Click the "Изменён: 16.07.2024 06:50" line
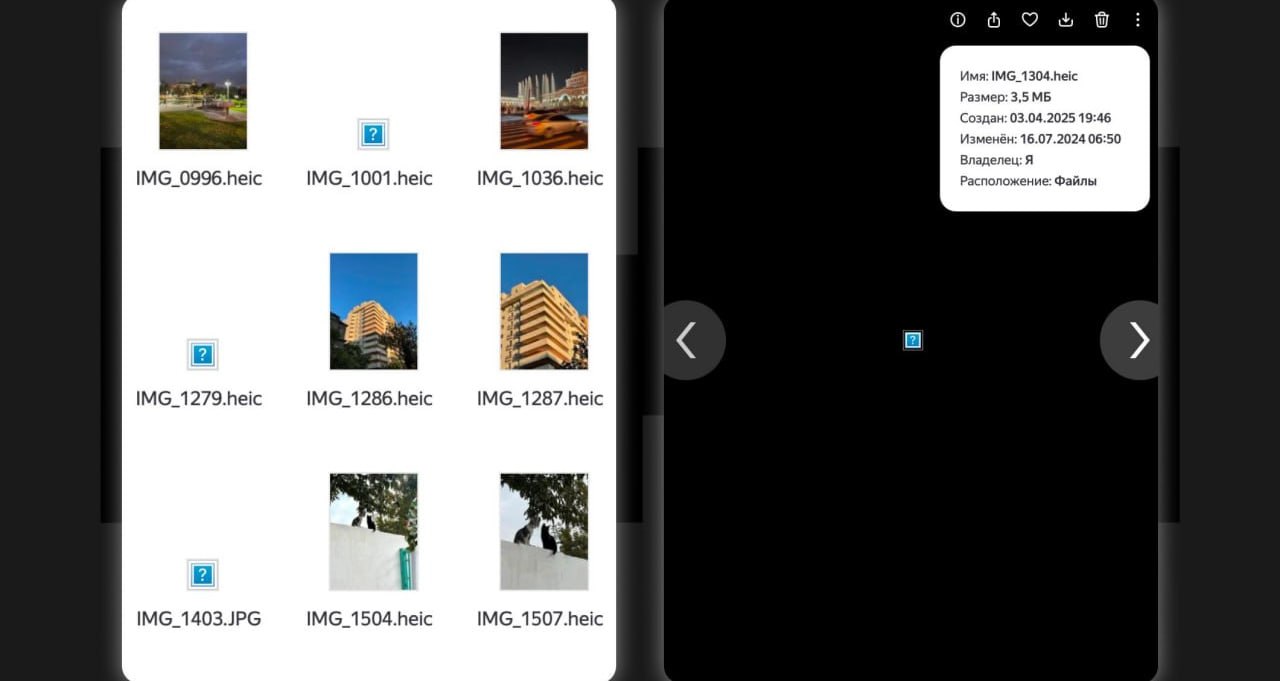1280x681 pixels. (1040, 139)
